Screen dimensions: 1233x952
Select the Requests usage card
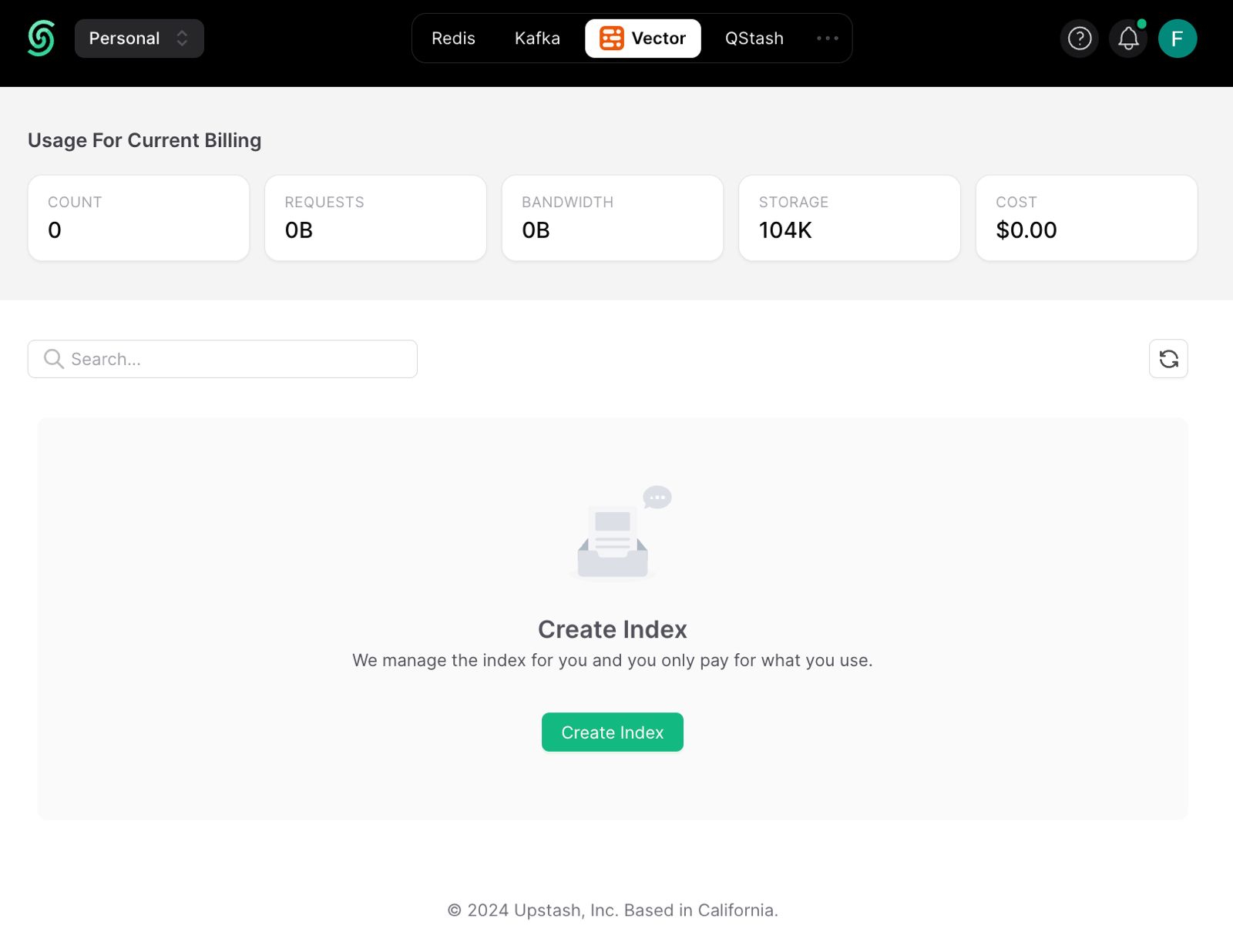pos(375,218)
